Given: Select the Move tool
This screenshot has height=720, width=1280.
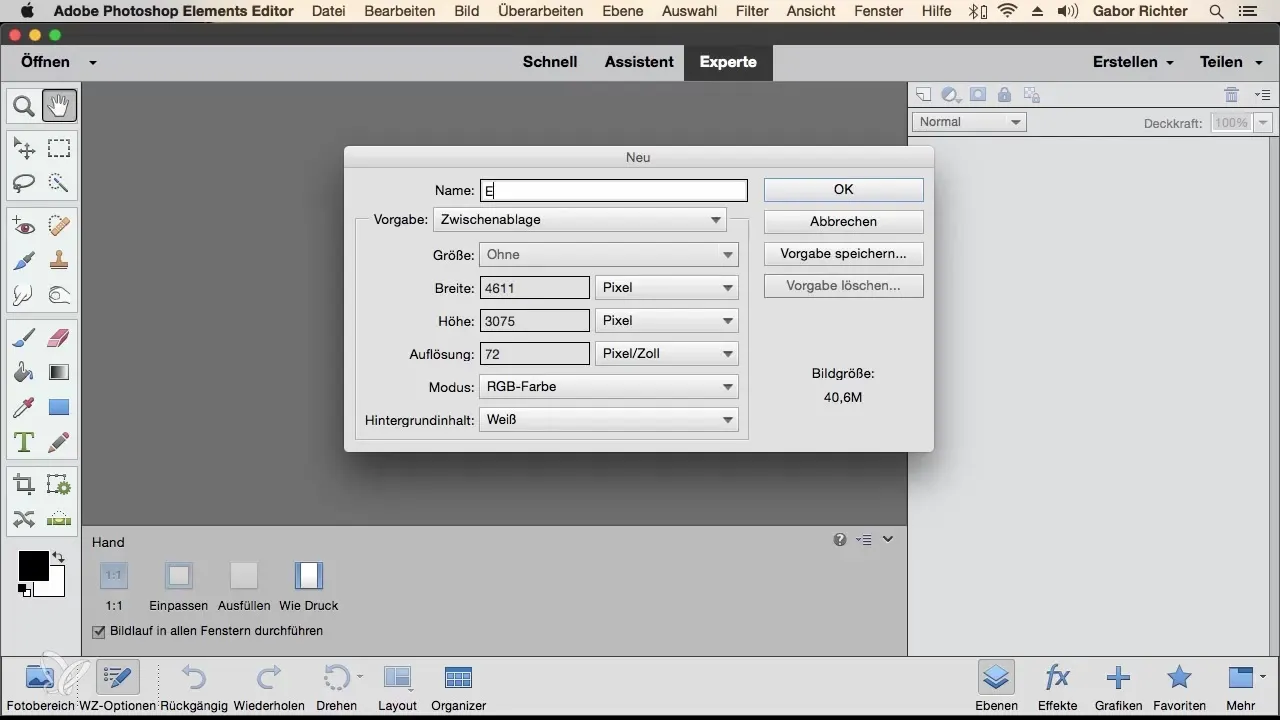Looking at the screenshot, I should (24, 149).
